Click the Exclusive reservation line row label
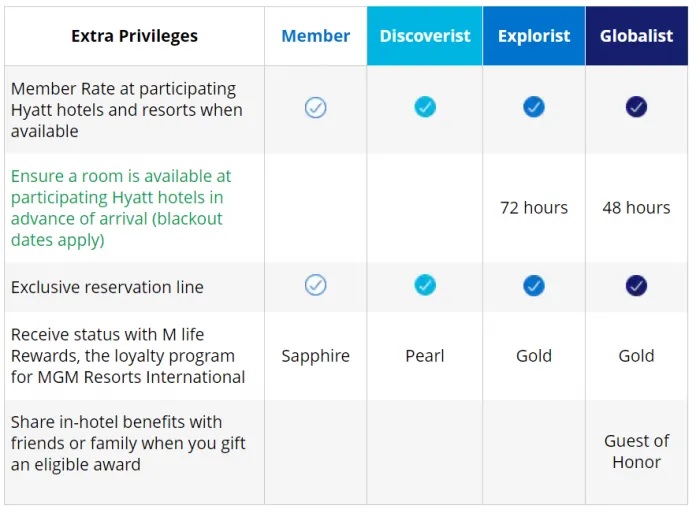Viewport: 696px width, 513px height. coord(107,288)
